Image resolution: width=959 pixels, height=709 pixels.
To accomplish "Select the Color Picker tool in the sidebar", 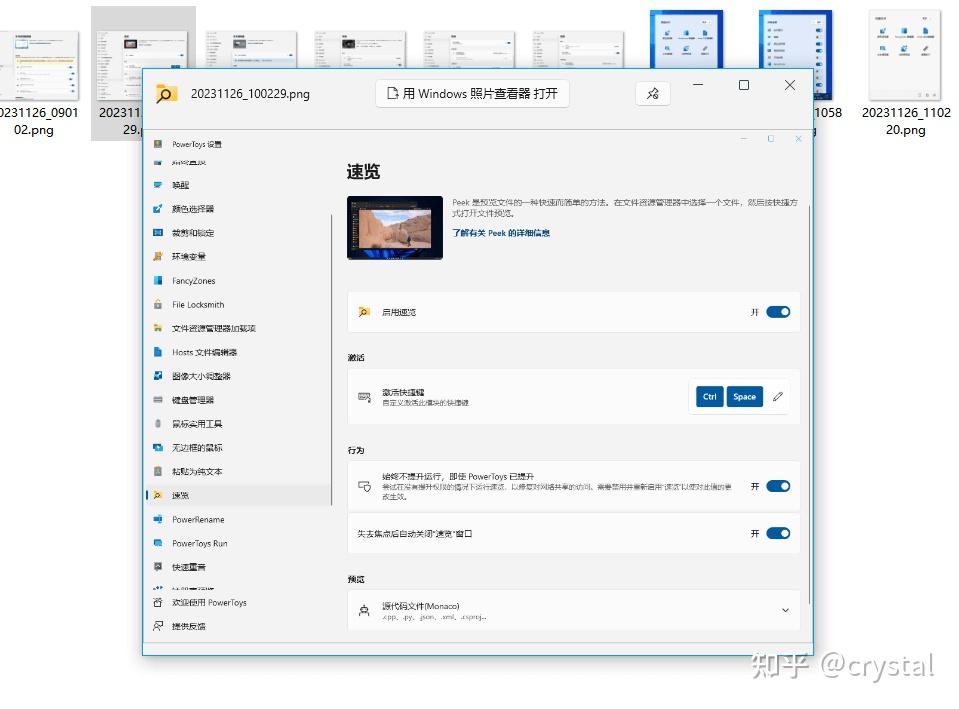I will point(200,209).
